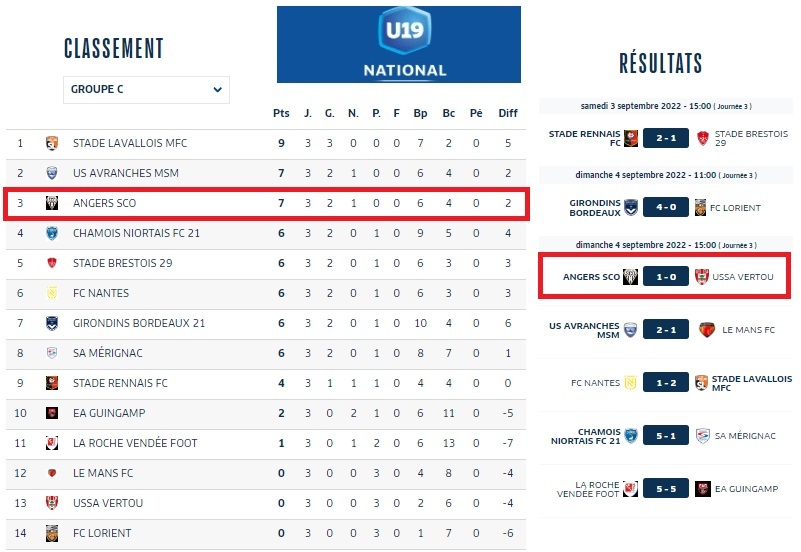
Task: Click the EA Guingamp crest in standings
Action: point(52,413)
